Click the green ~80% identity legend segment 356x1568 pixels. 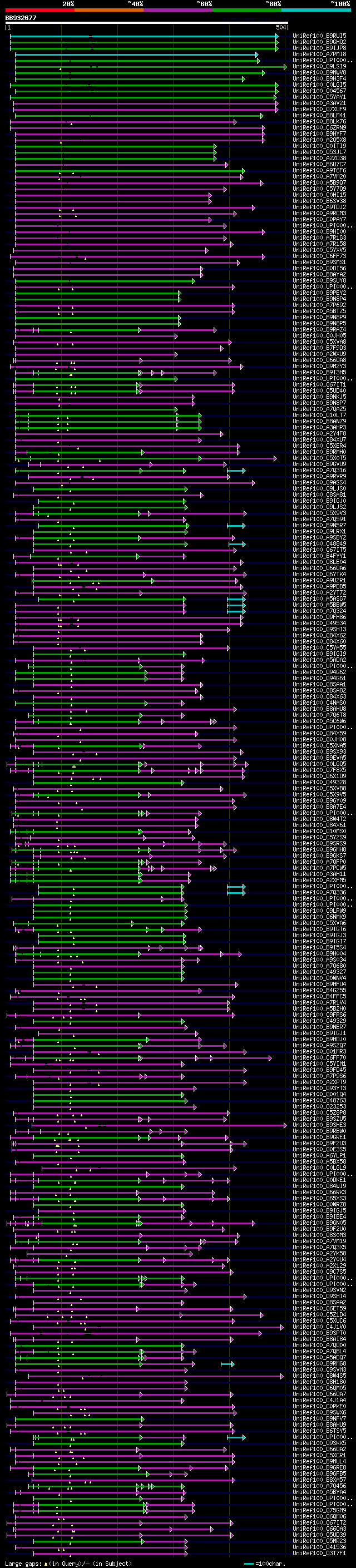point(247,10)
